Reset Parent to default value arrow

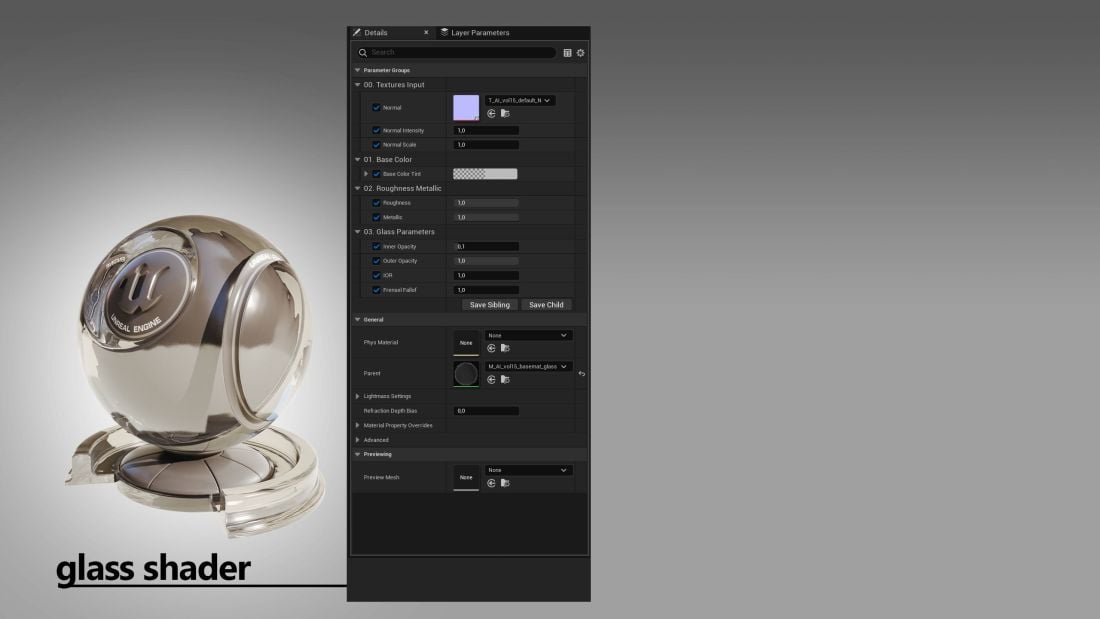582,374
